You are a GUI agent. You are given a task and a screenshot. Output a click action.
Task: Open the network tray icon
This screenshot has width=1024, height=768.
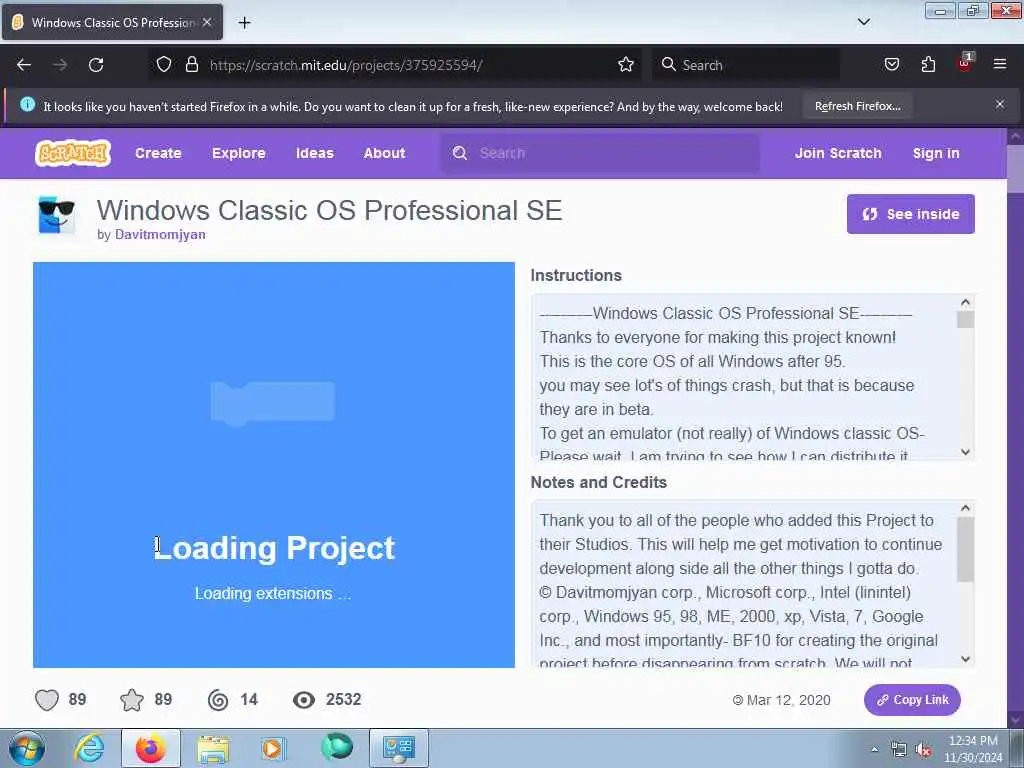point(899,750)
